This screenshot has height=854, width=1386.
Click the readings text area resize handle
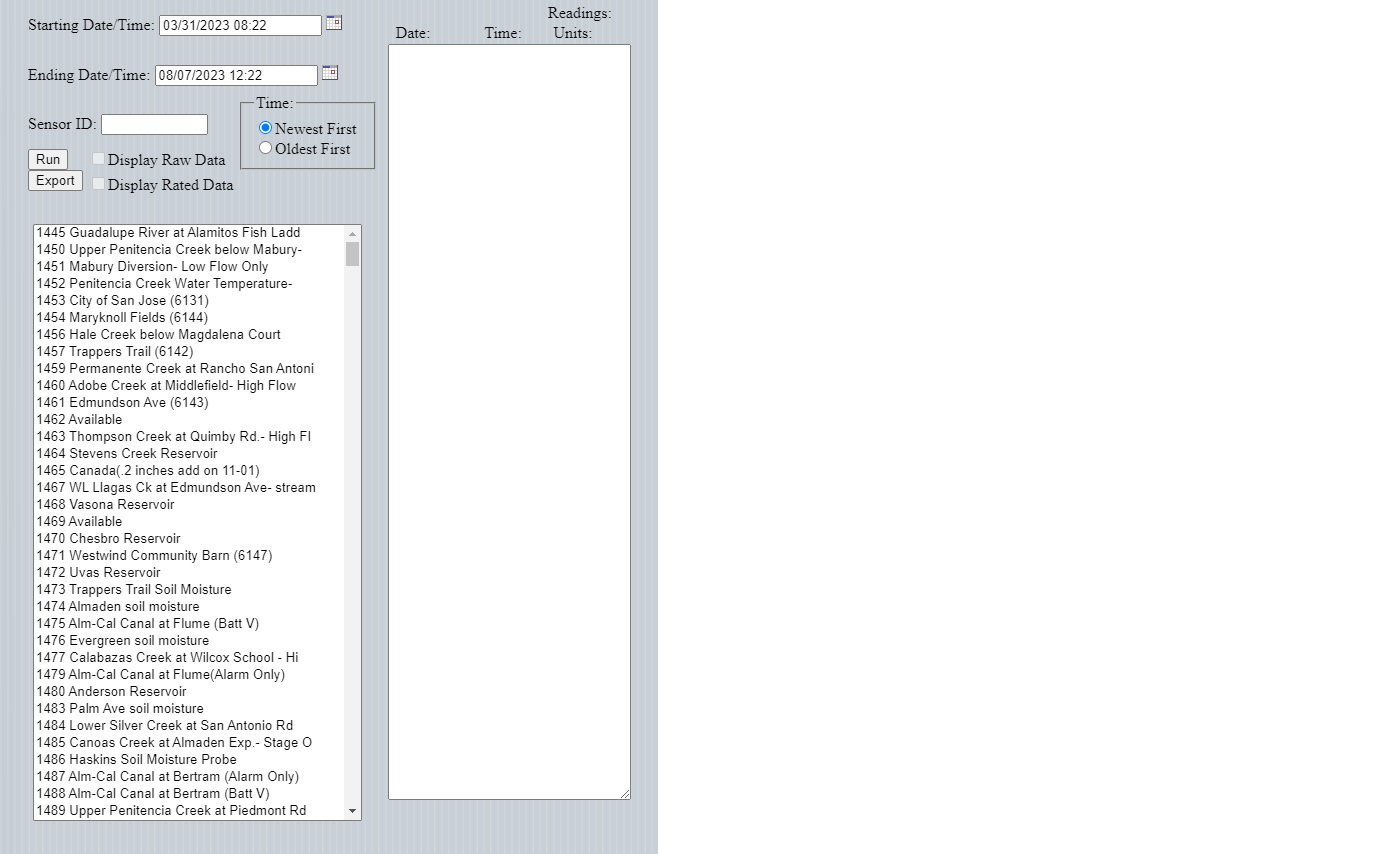[625, 794]
